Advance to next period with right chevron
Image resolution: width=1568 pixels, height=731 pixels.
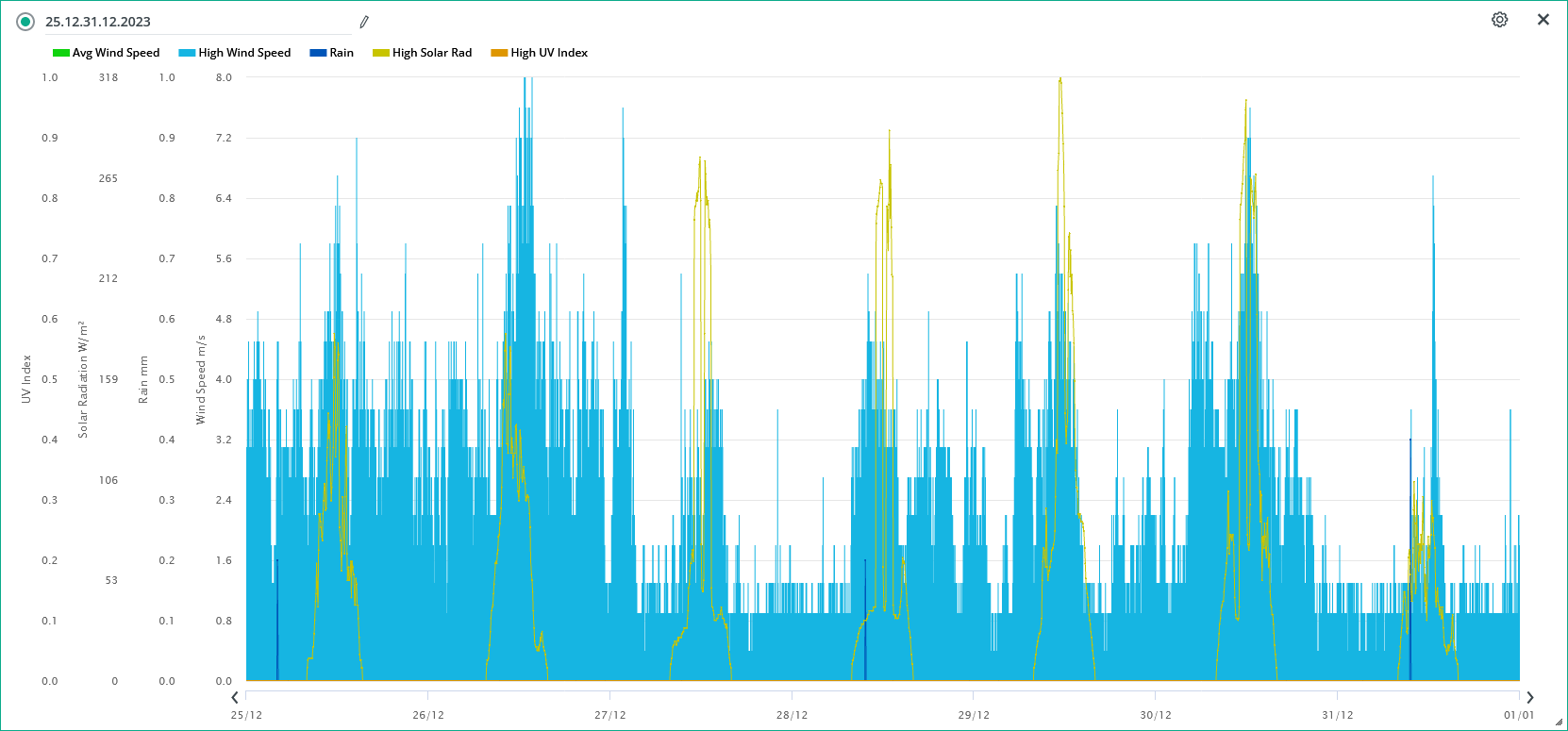[x=1530, y=698]
